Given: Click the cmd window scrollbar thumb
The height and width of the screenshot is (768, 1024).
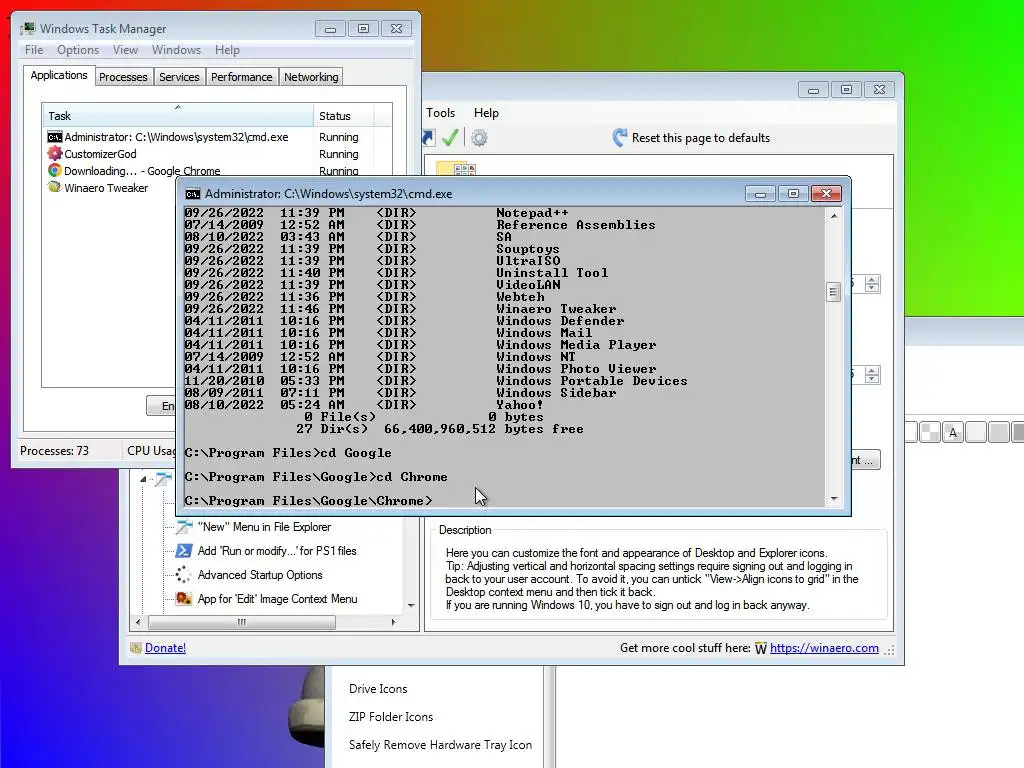Looking at the screenshot, I should [x=833, y=292].
